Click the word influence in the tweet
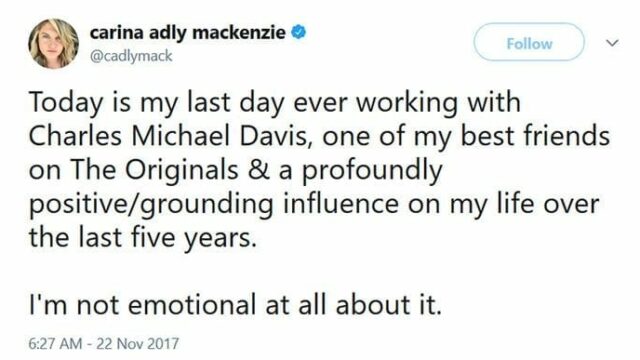 coord(341,203)
